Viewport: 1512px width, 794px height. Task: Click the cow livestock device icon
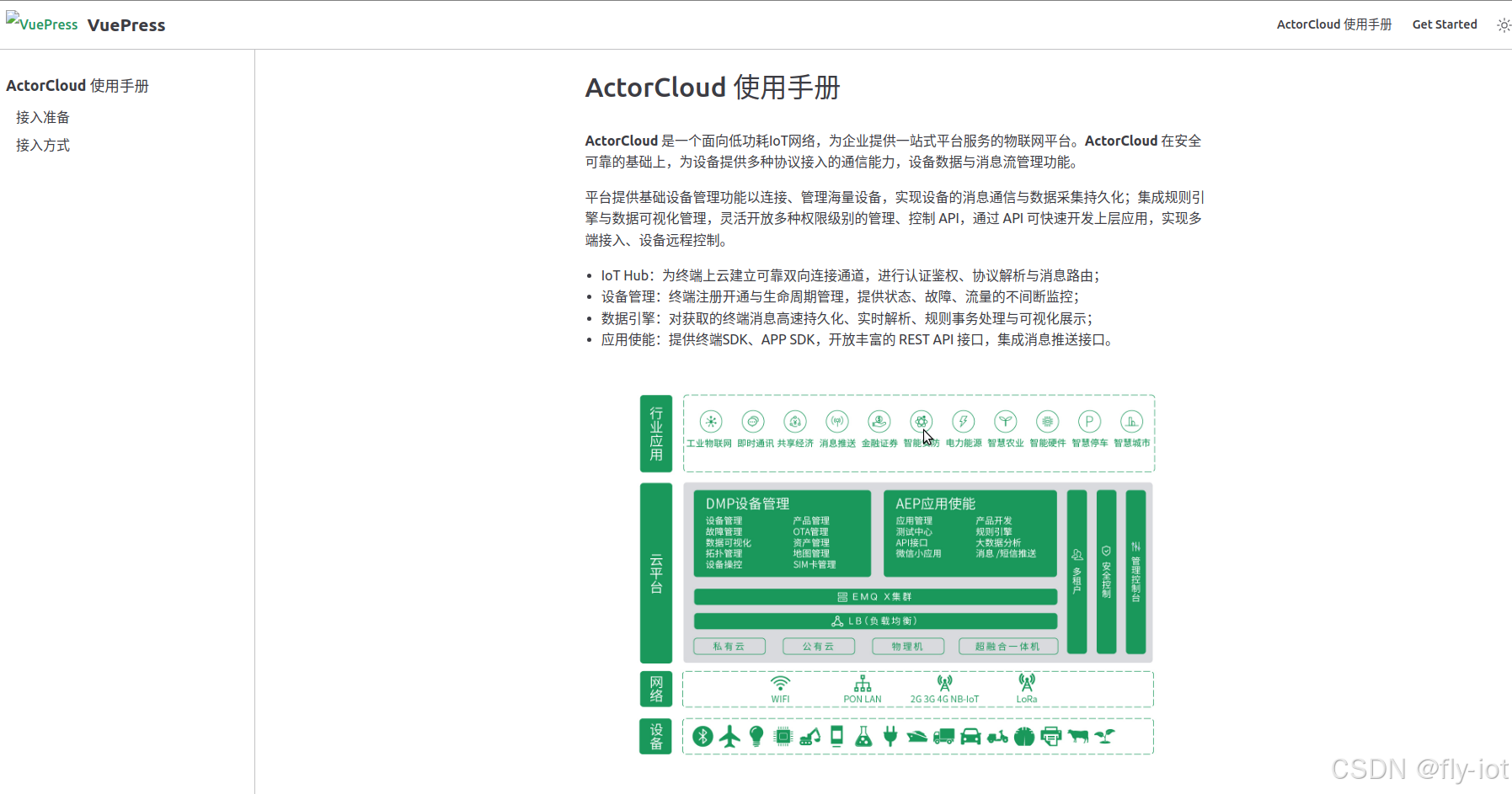1078,737
